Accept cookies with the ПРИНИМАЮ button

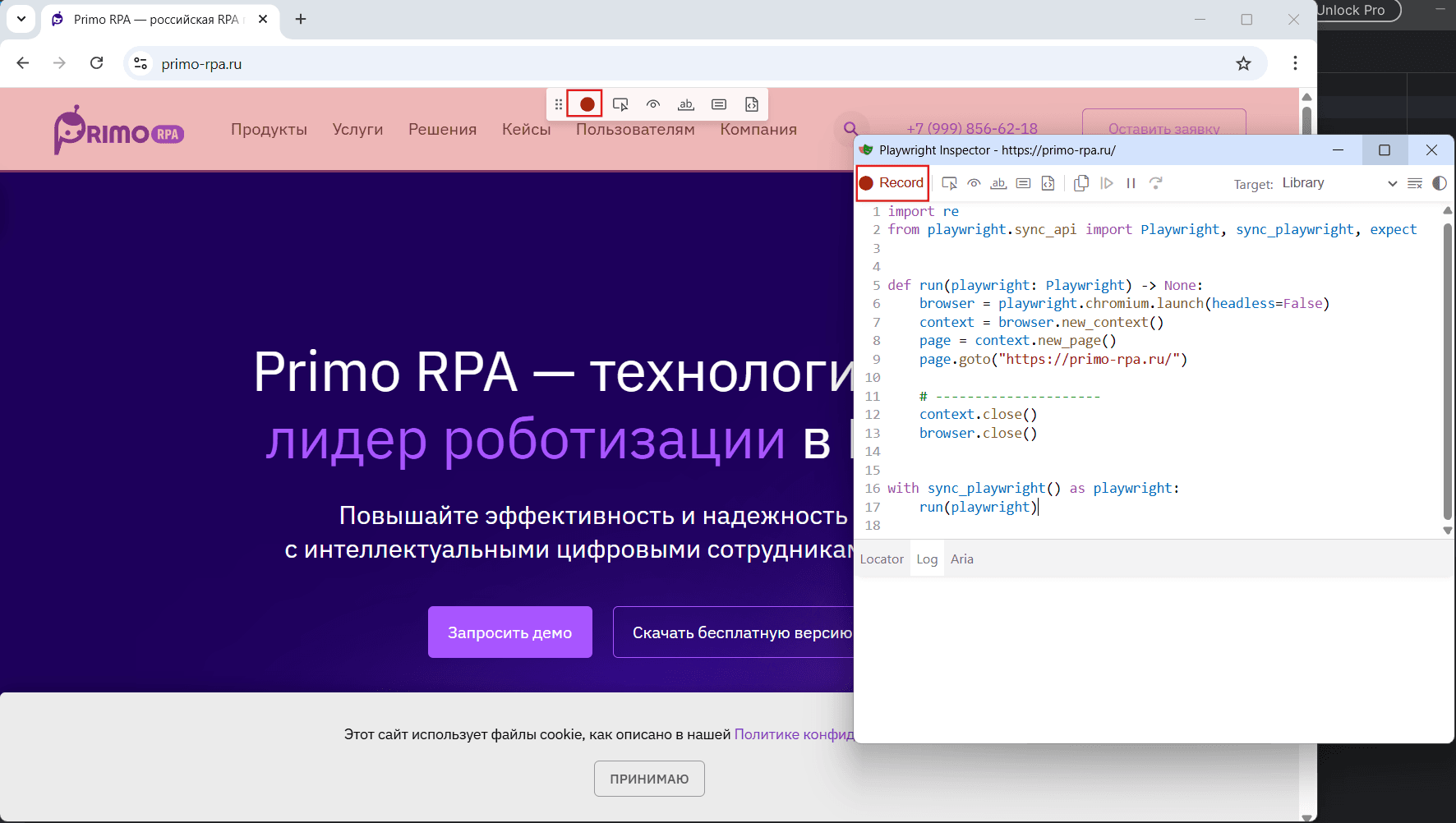point(649,779)
